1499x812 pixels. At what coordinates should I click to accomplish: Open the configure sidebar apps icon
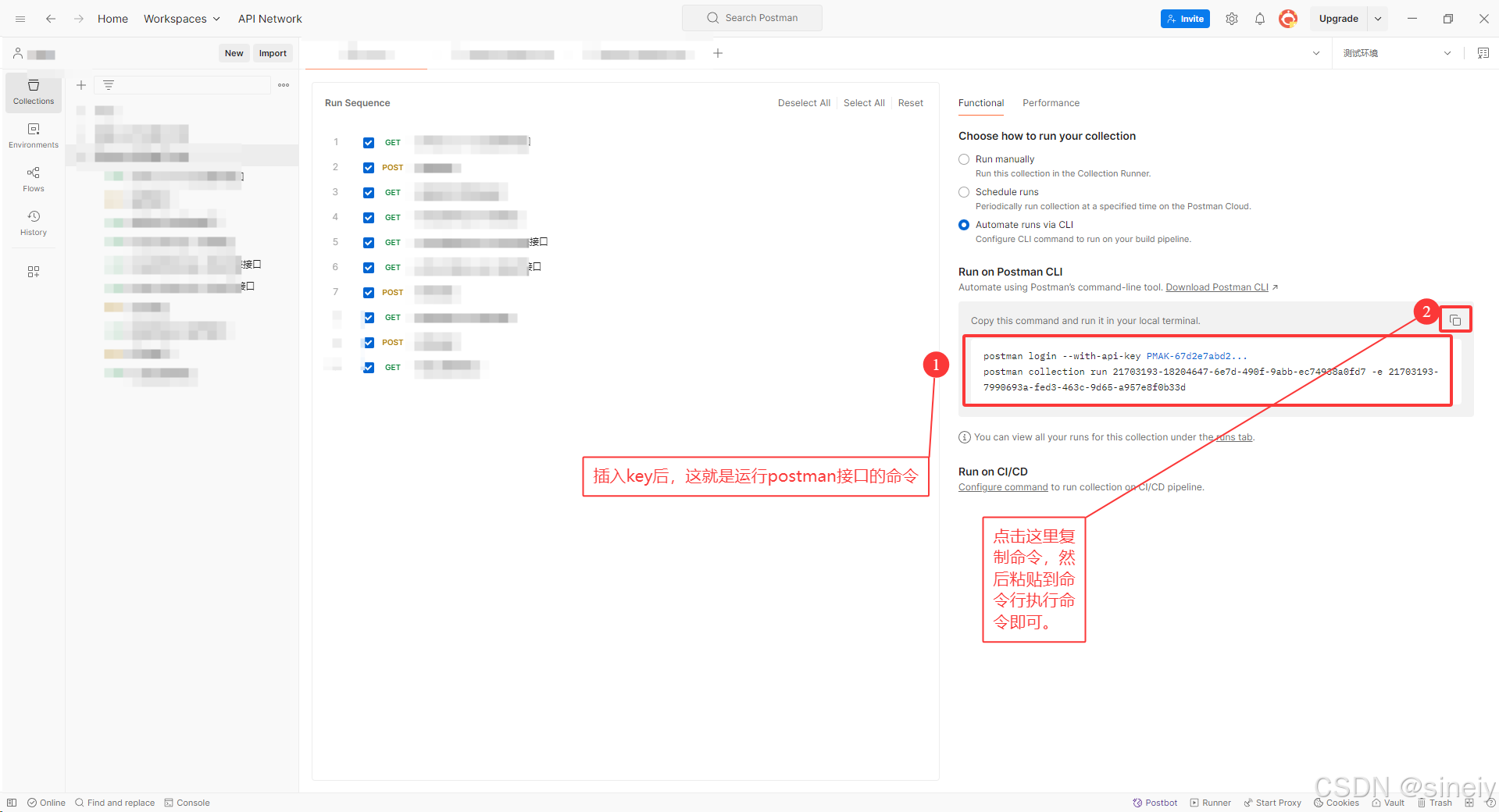[34, 272]
